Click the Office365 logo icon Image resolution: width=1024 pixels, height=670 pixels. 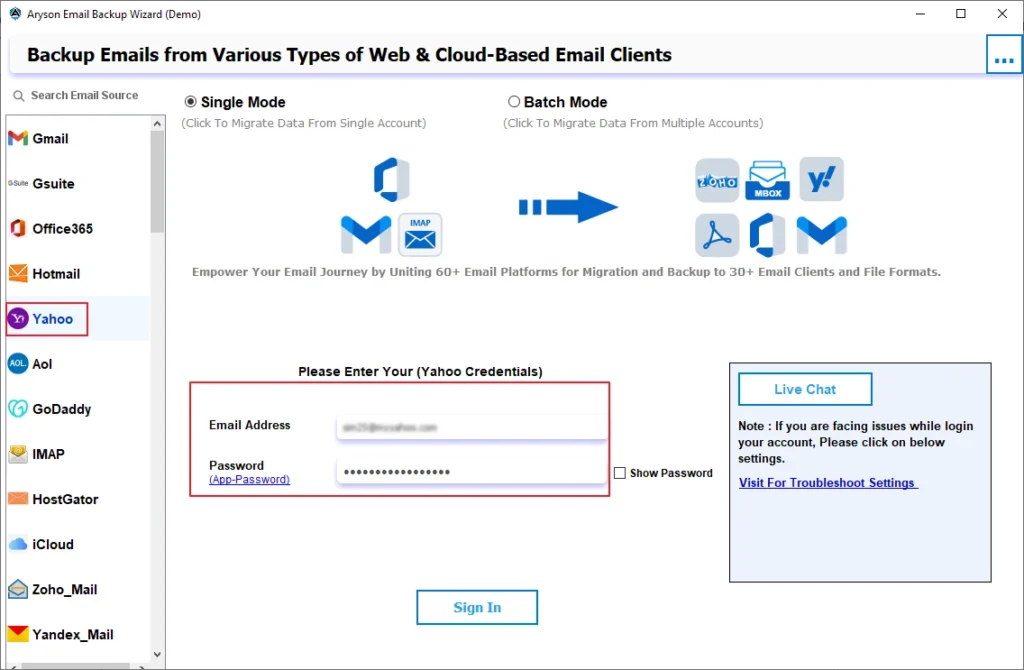tap(18, 229)
